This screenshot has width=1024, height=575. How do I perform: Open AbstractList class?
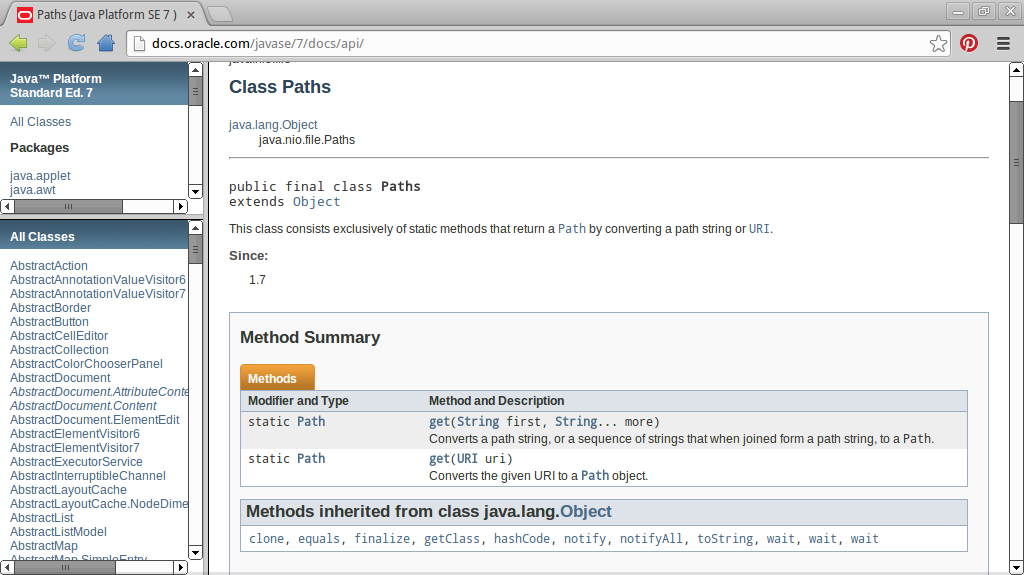42,518
